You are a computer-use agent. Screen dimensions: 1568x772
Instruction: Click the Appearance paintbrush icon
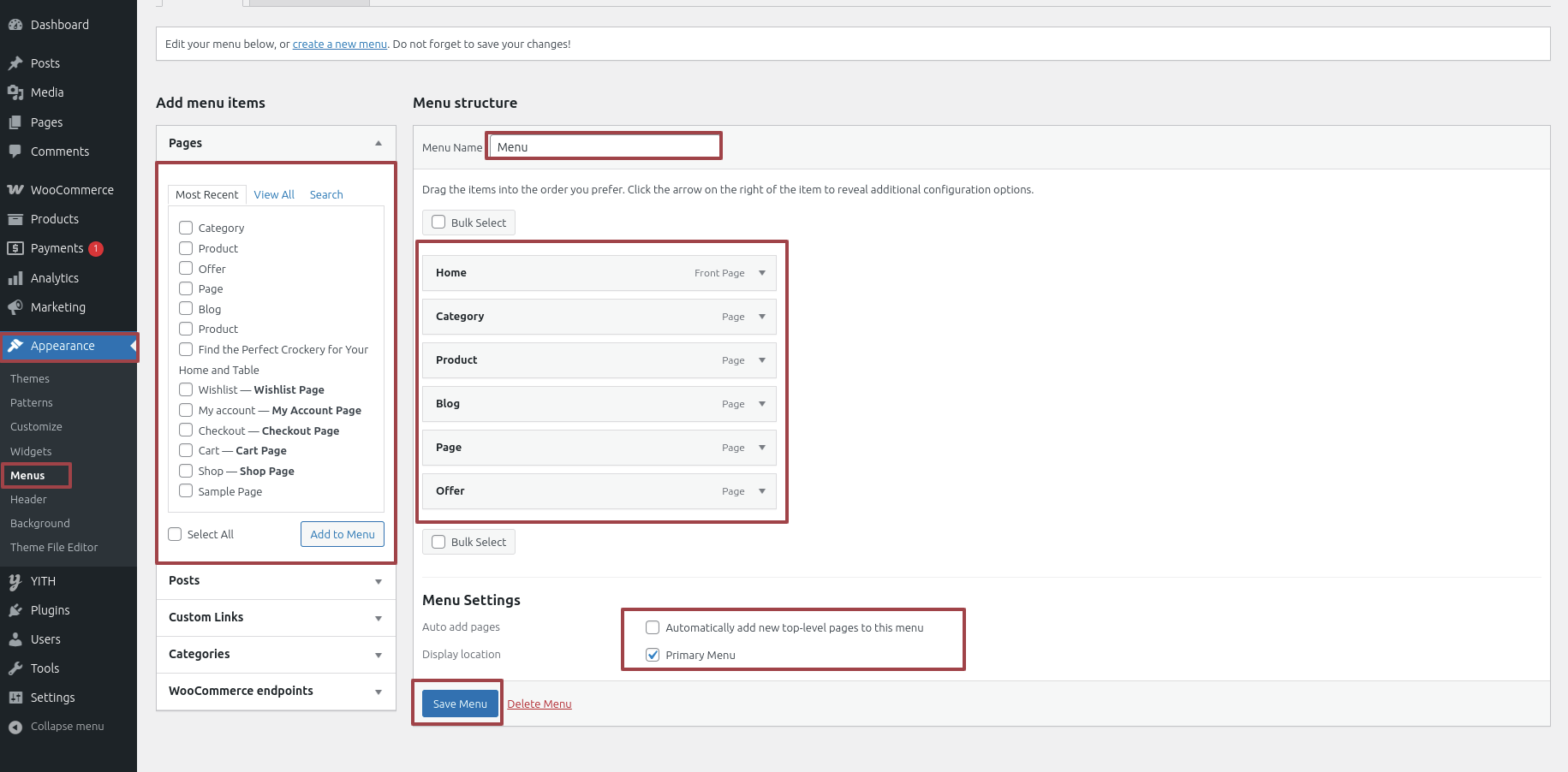tap(15, 346)
